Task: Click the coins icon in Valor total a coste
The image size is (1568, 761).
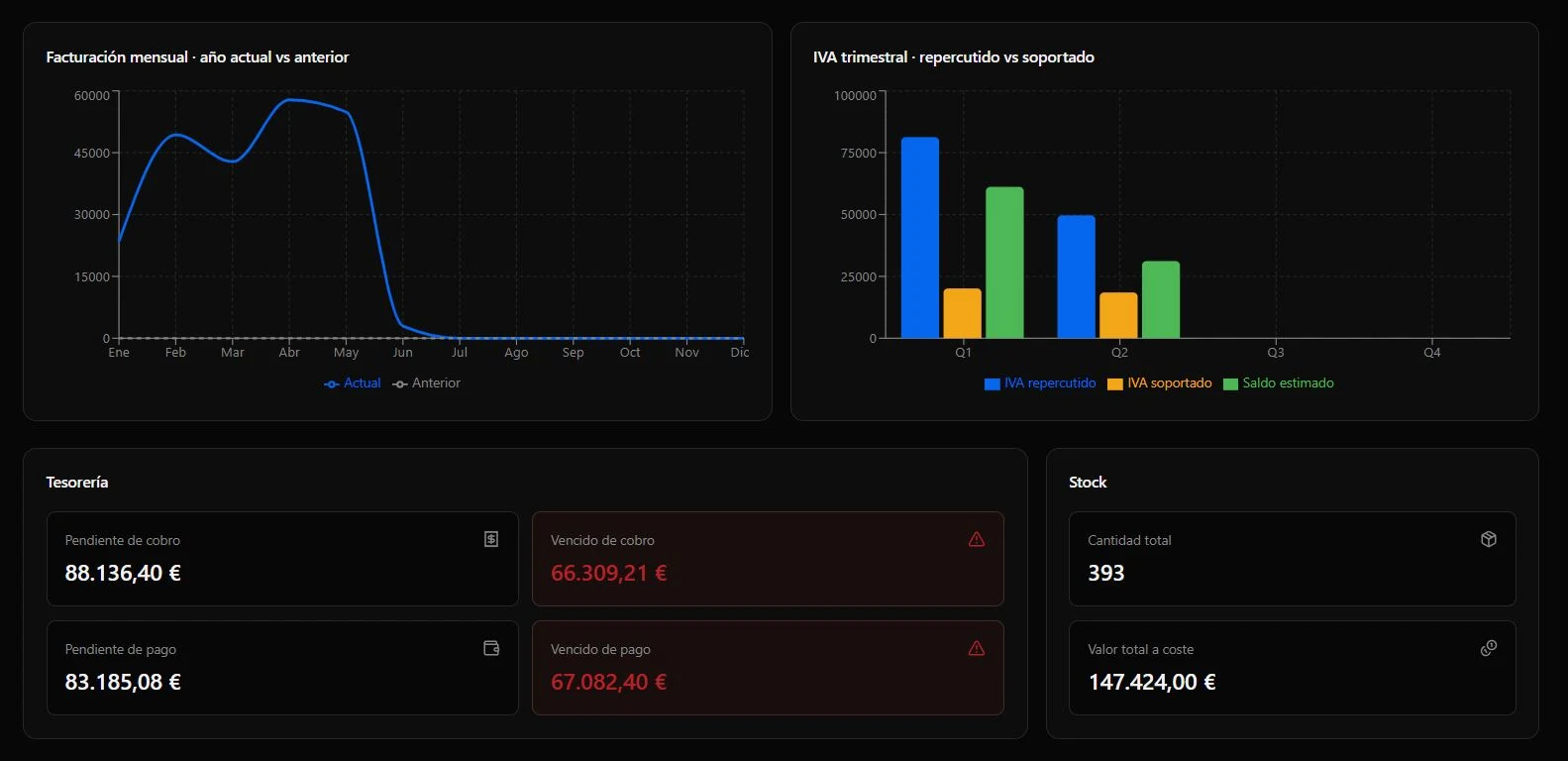Action: [1489, 648]
